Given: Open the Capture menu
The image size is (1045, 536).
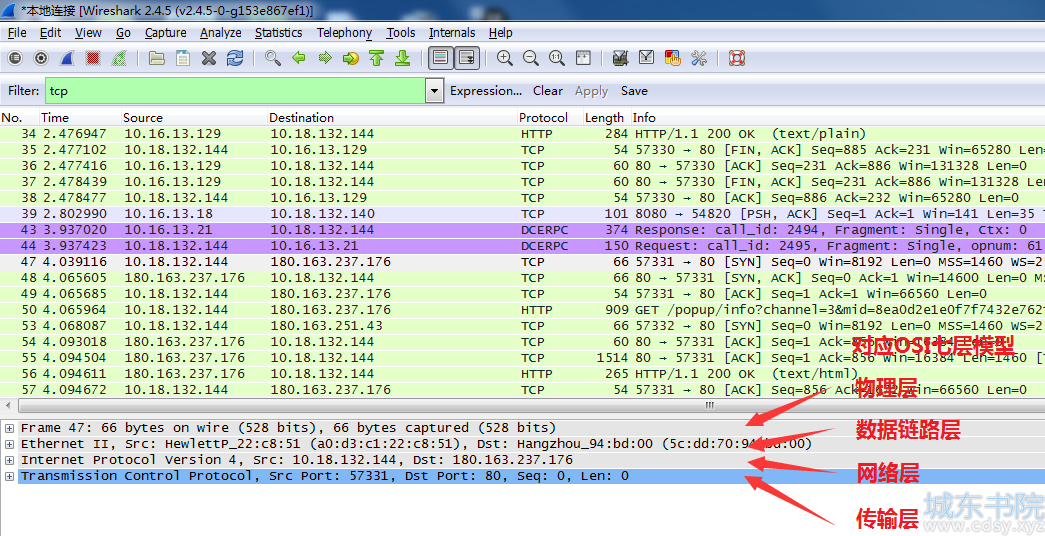Looking at the screenshot, I should pos(165,33).
